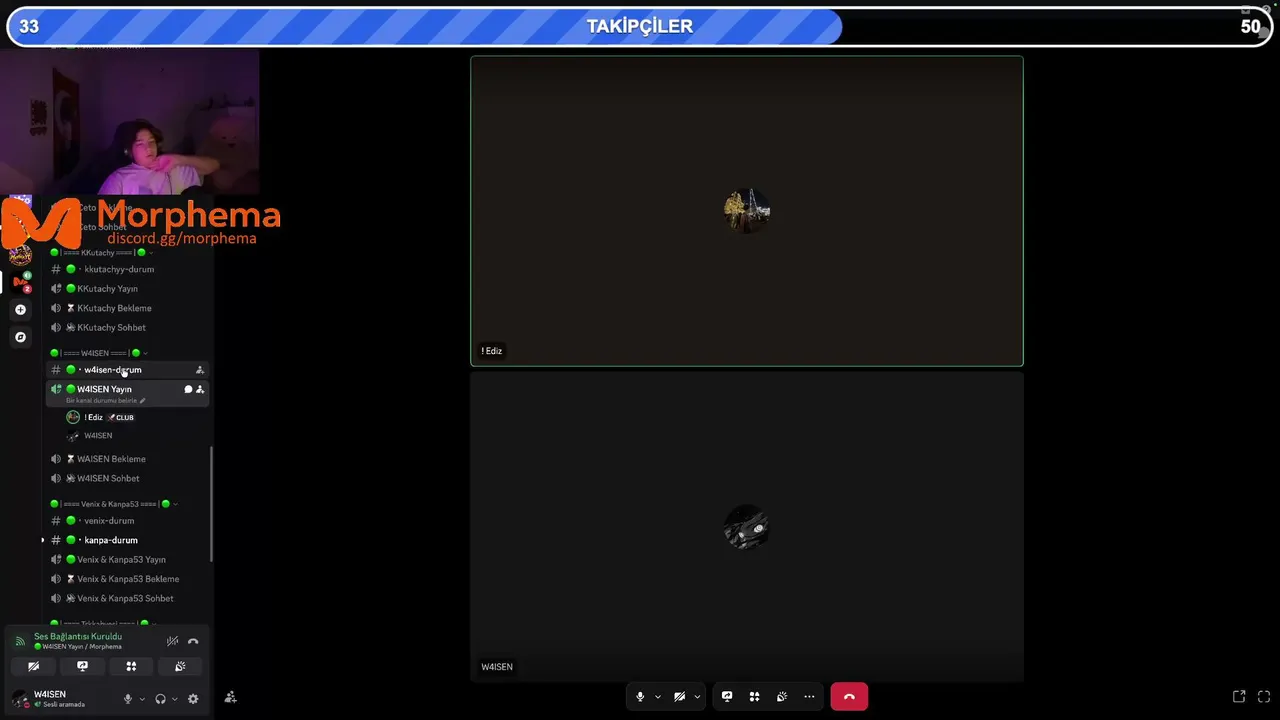Open more options in call control bar

[x=809, y=697]
